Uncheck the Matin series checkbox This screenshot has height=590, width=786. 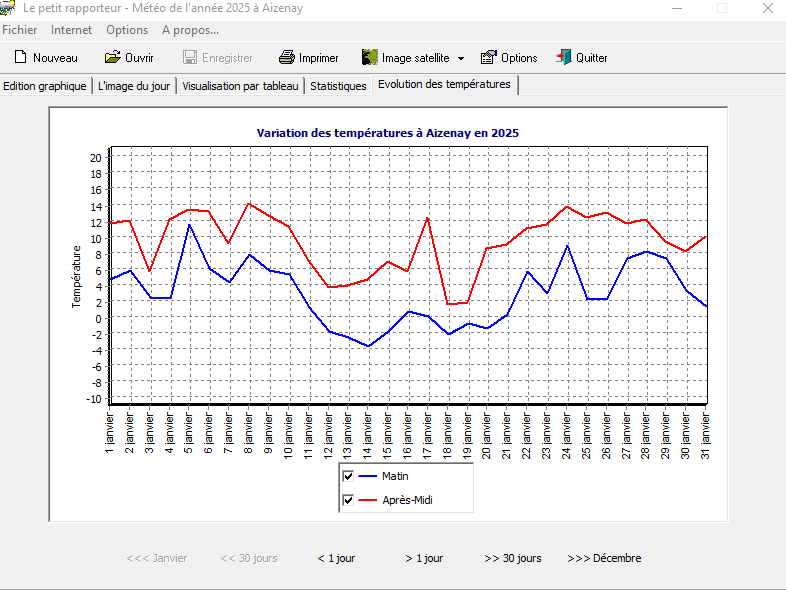pyautogui.click(x=349, y=476)
